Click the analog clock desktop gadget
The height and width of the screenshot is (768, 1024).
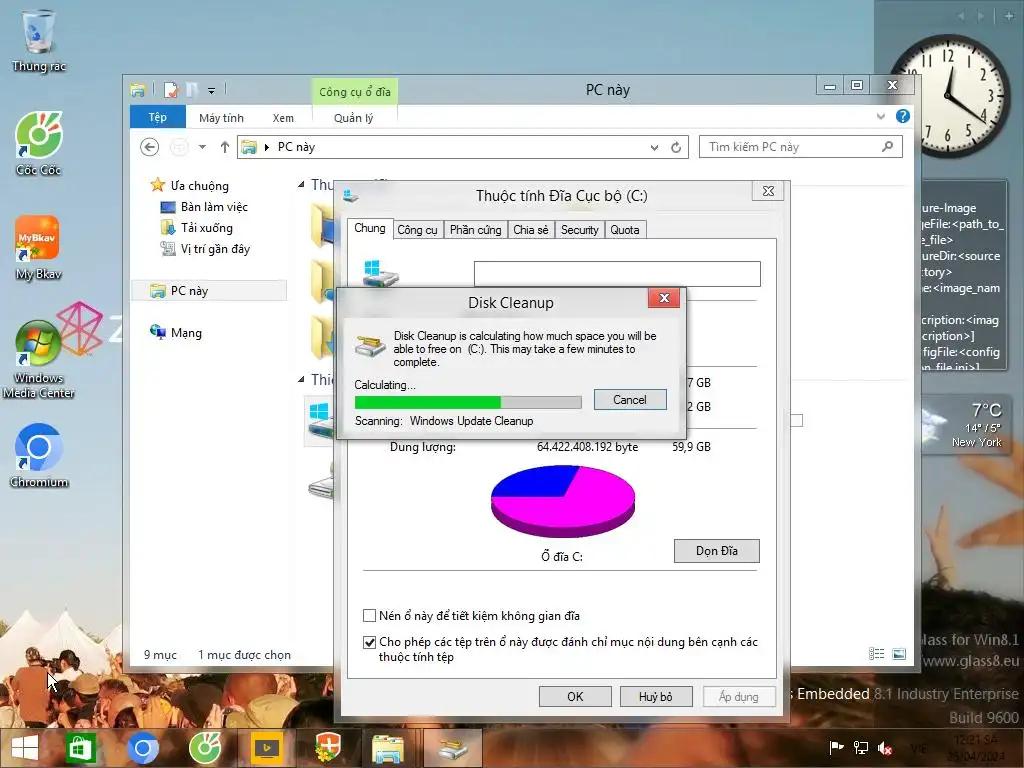[x=948, y=96]
